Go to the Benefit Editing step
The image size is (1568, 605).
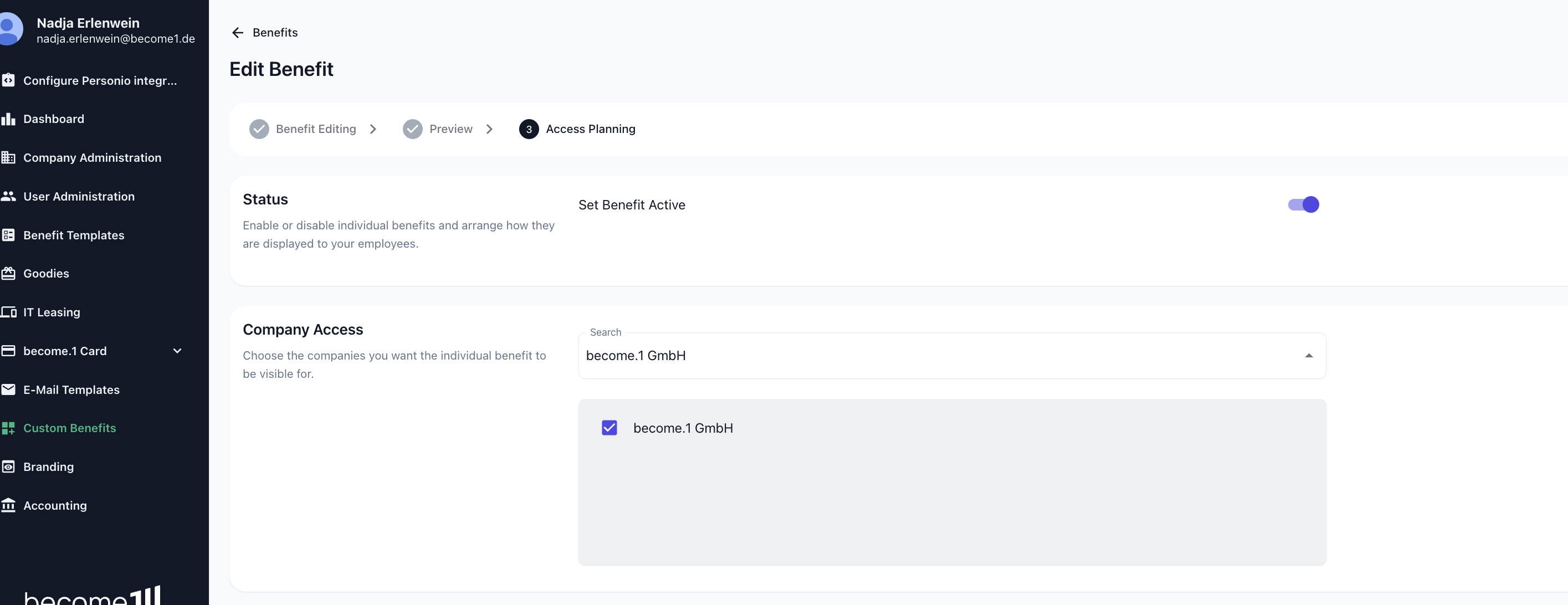(303, 129)
